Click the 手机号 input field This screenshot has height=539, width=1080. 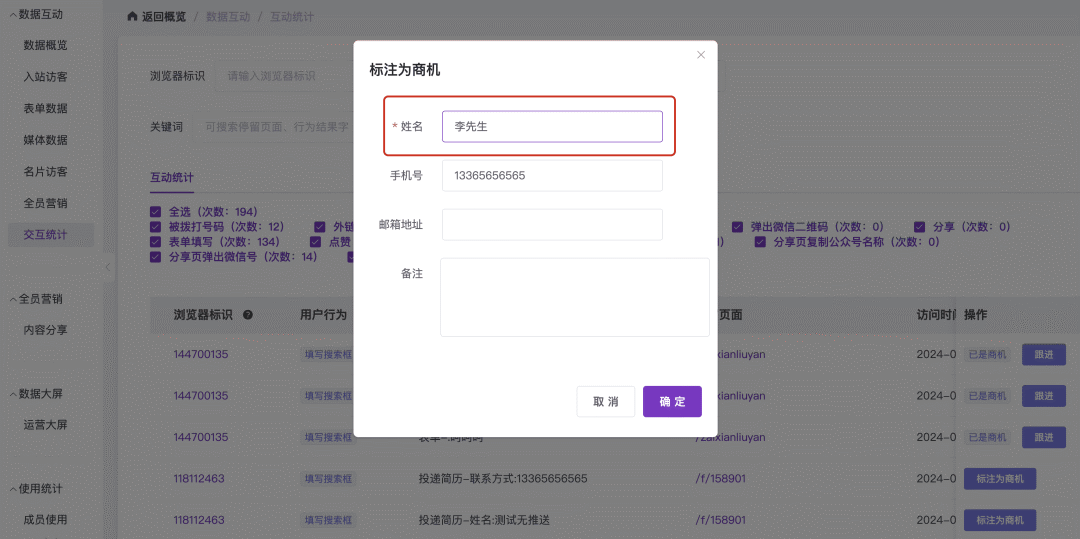coord(552,176)
